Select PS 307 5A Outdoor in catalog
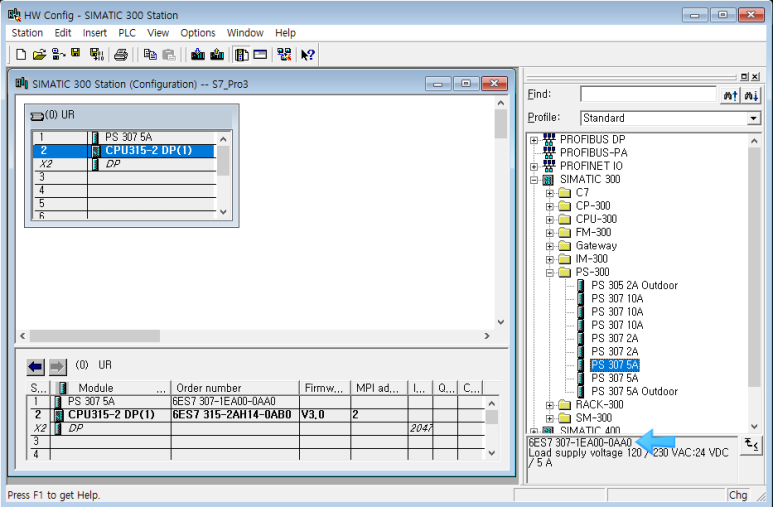The image size is (773, 507). 634,392
